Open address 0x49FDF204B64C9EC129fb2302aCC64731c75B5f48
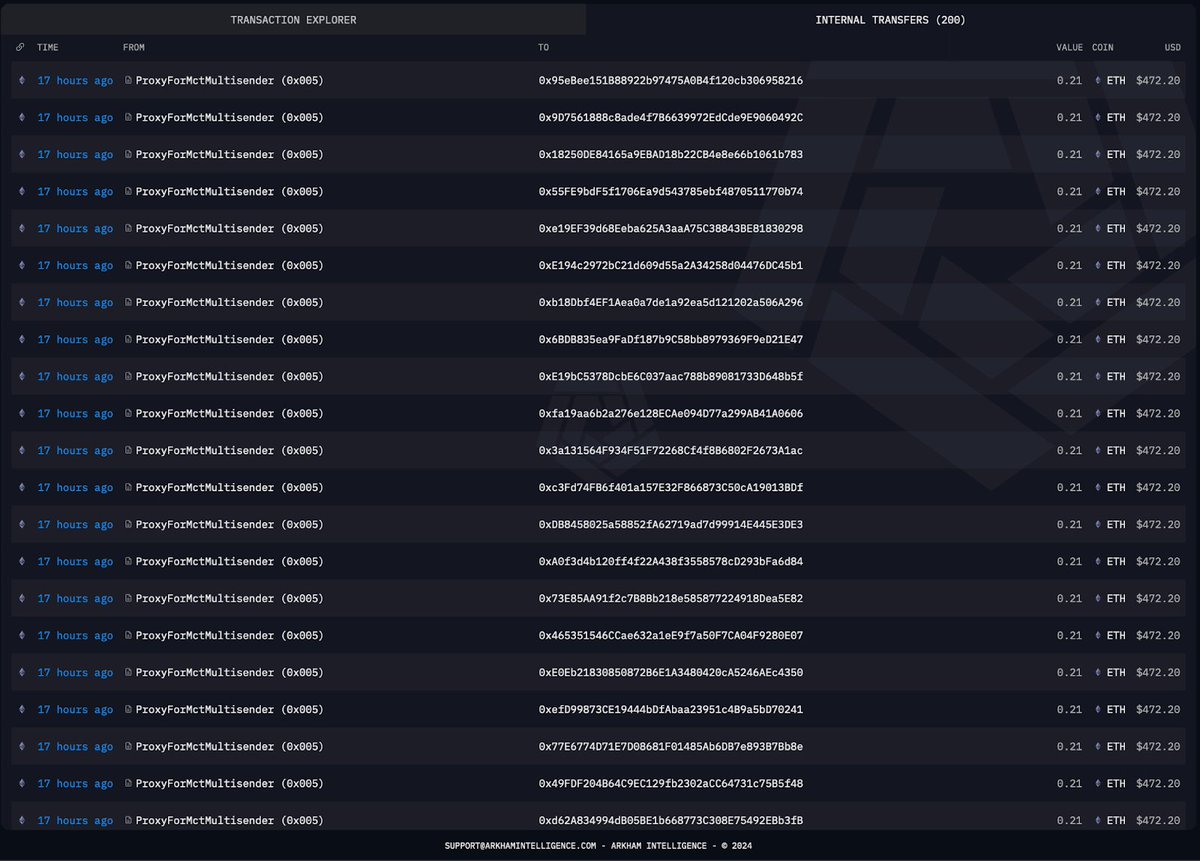This screenshot has width=1200, height=861. [x=670, y=784]
